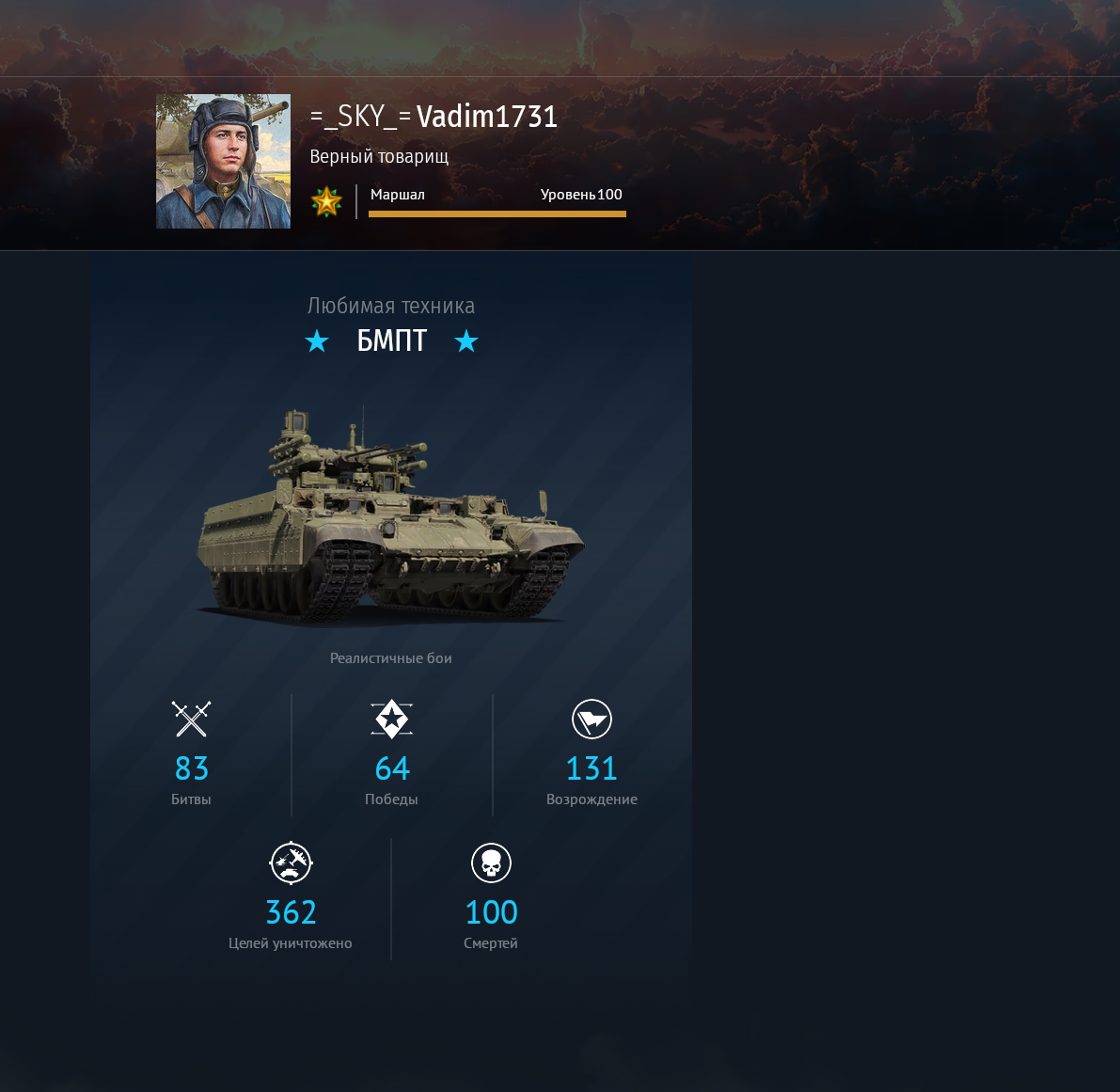Click the flag Возрождение icon
Screen dimensions: 1120x1092
tap(592, 720)
